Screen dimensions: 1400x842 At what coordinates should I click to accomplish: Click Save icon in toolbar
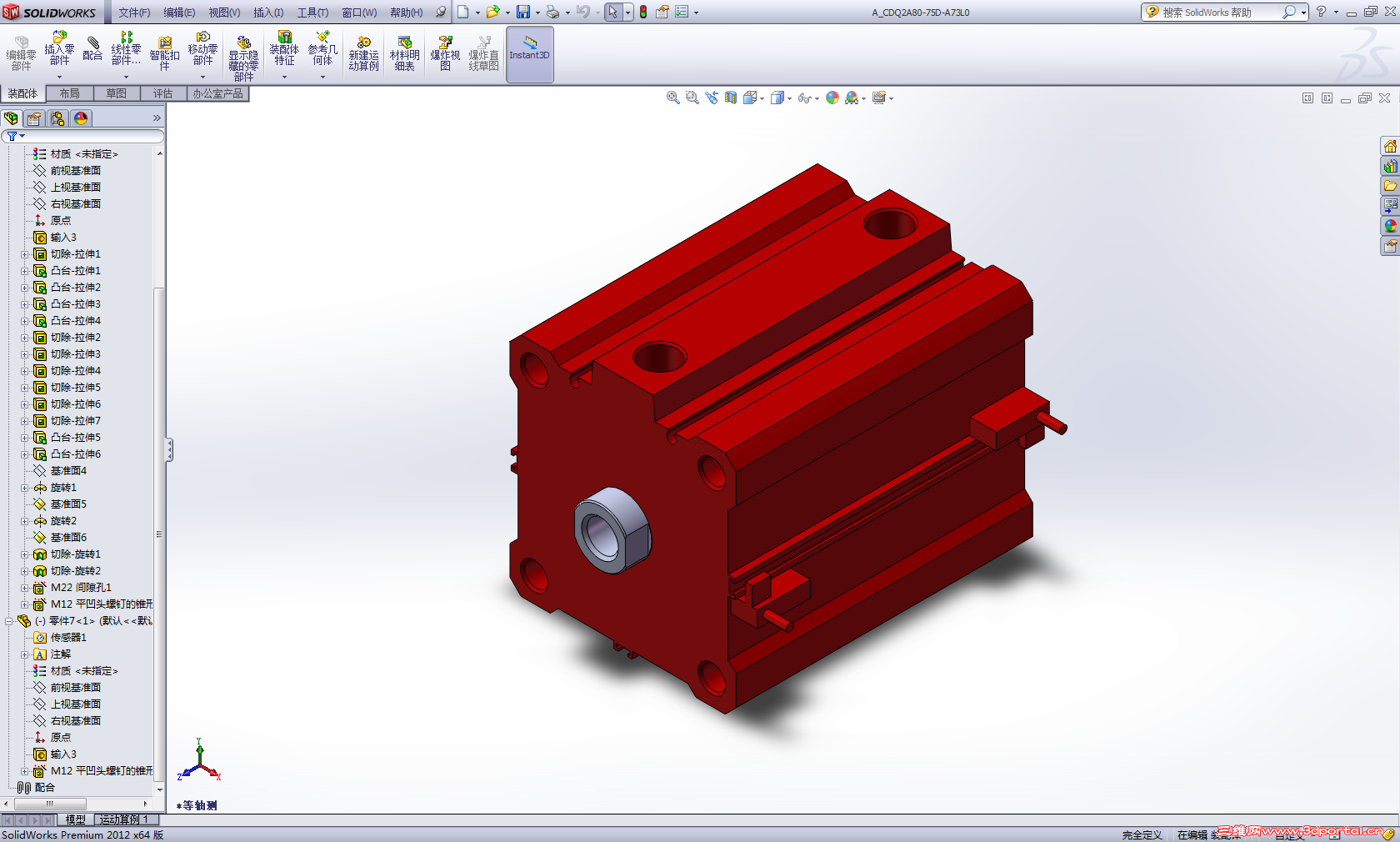tap(523, 12)
